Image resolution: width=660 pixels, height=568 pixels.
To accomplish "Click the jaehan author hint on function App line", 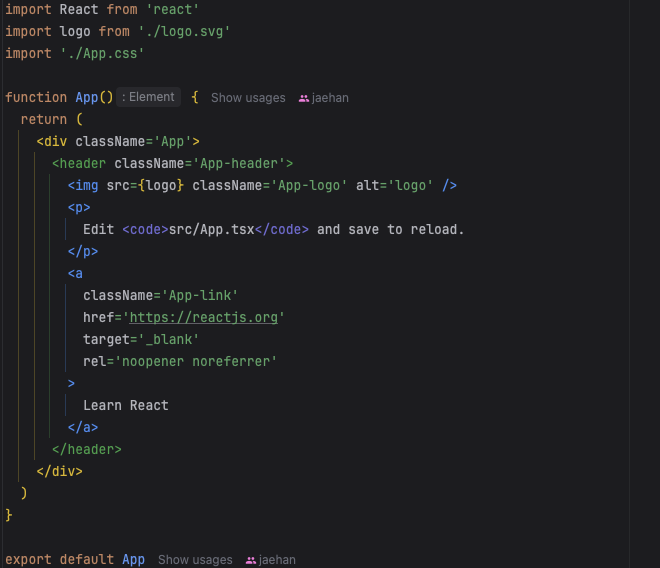I will pos(330,98).
